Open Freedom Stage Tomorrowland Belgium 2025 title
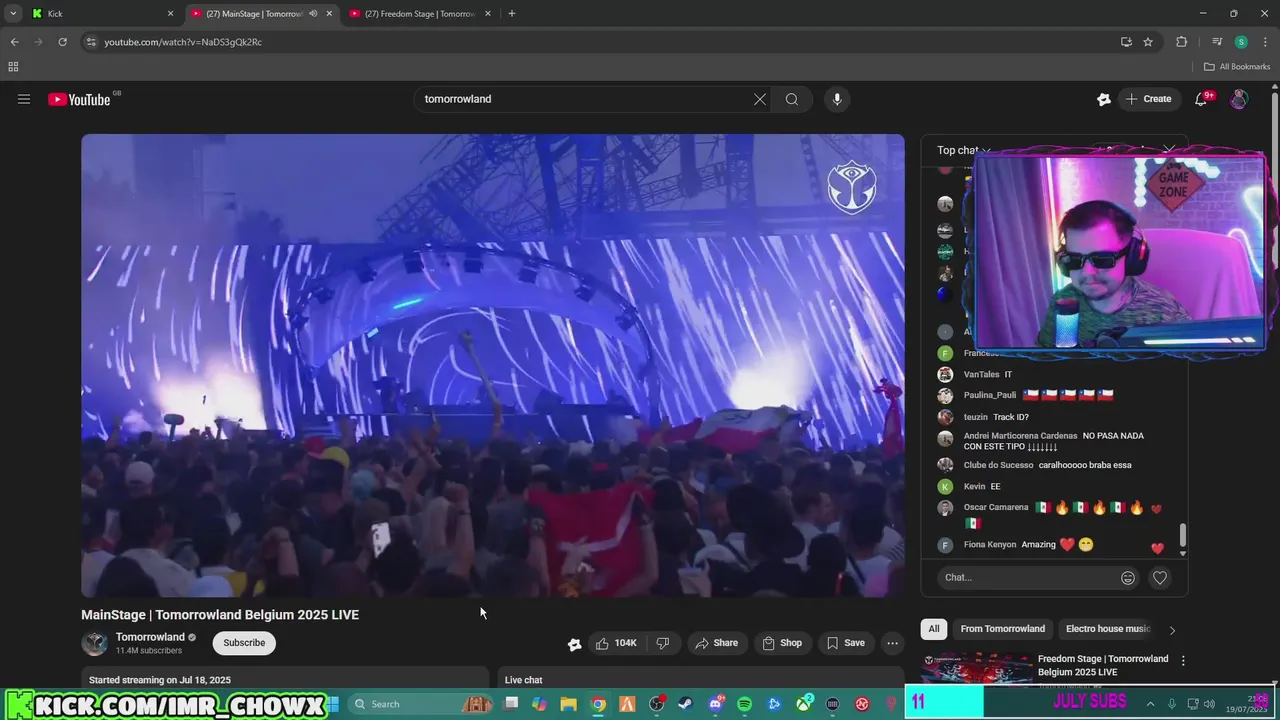Image resolution: width=1280 pixels, height=720 pixels. coord(1103,665)
